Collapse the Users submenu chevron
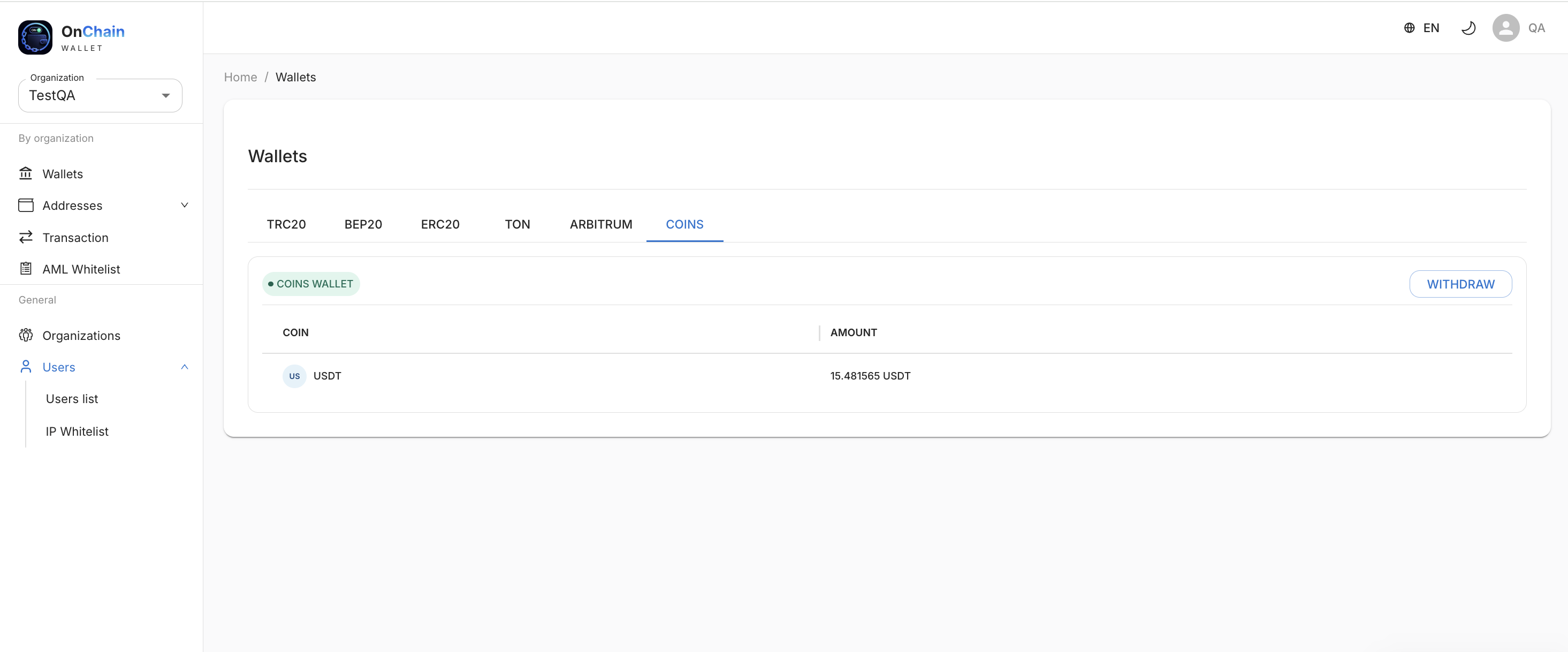Viewport: 1568px width, 652px height. [185, 367]
